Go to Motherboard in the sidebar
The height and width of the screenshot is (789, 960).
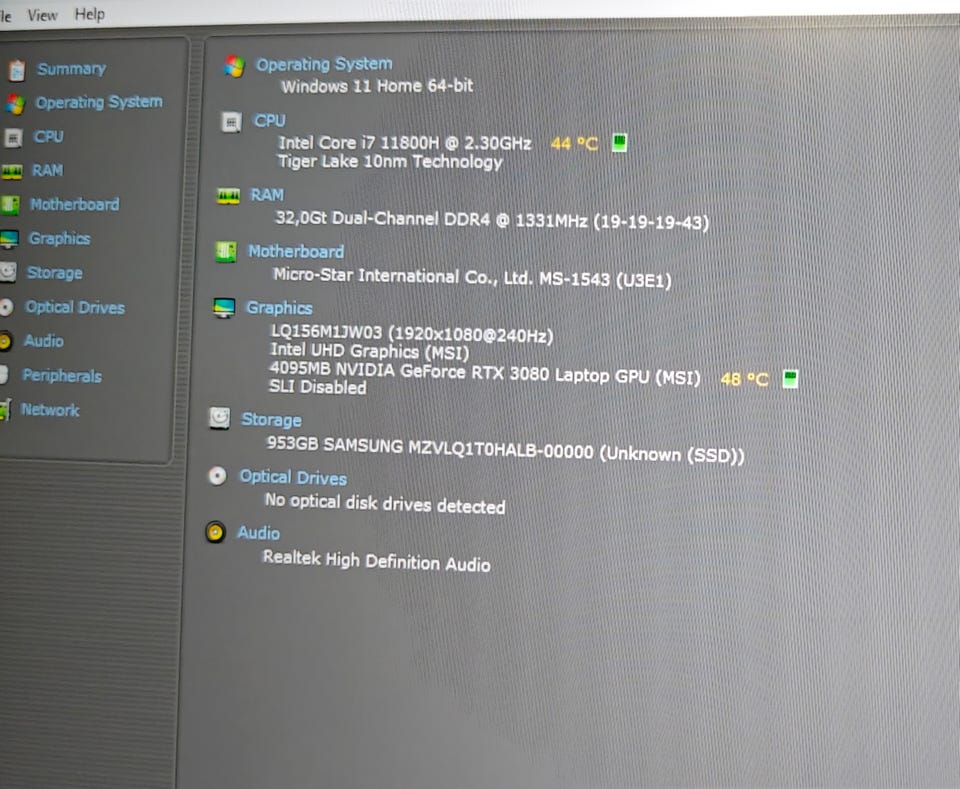(x=75, y=204)
